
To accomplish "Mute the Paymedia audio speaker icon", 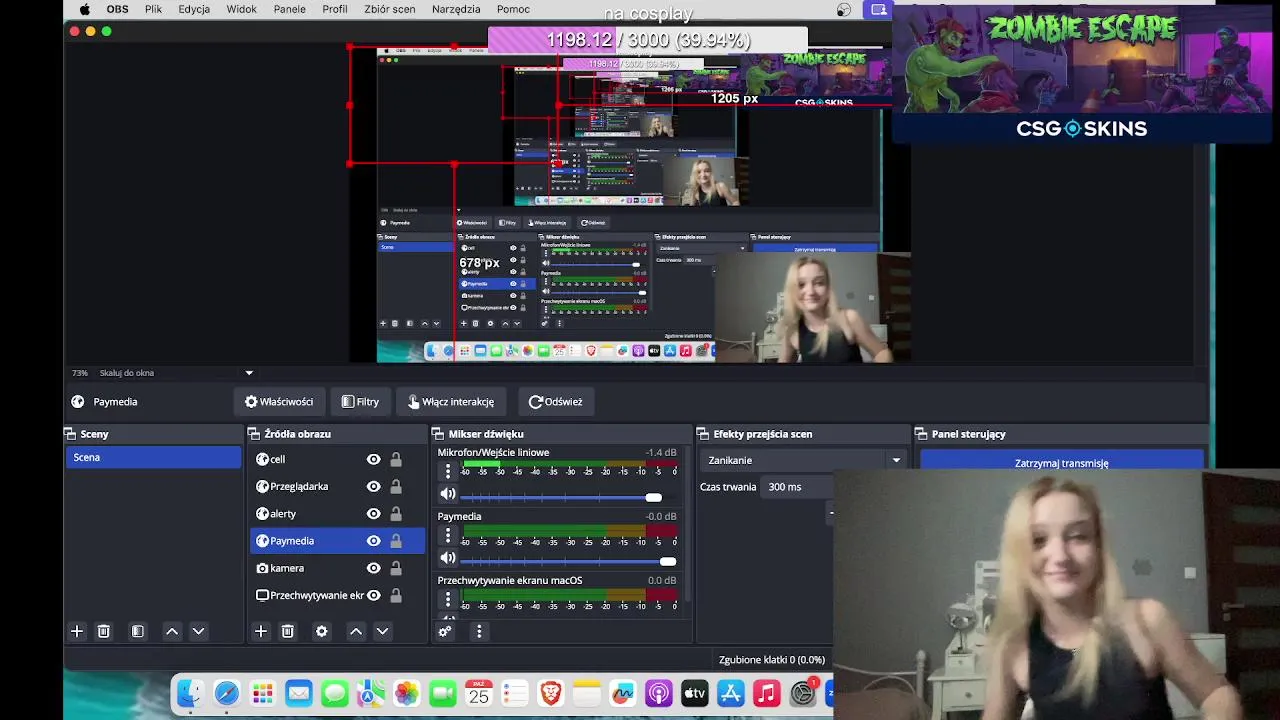I will click(448, 558).
